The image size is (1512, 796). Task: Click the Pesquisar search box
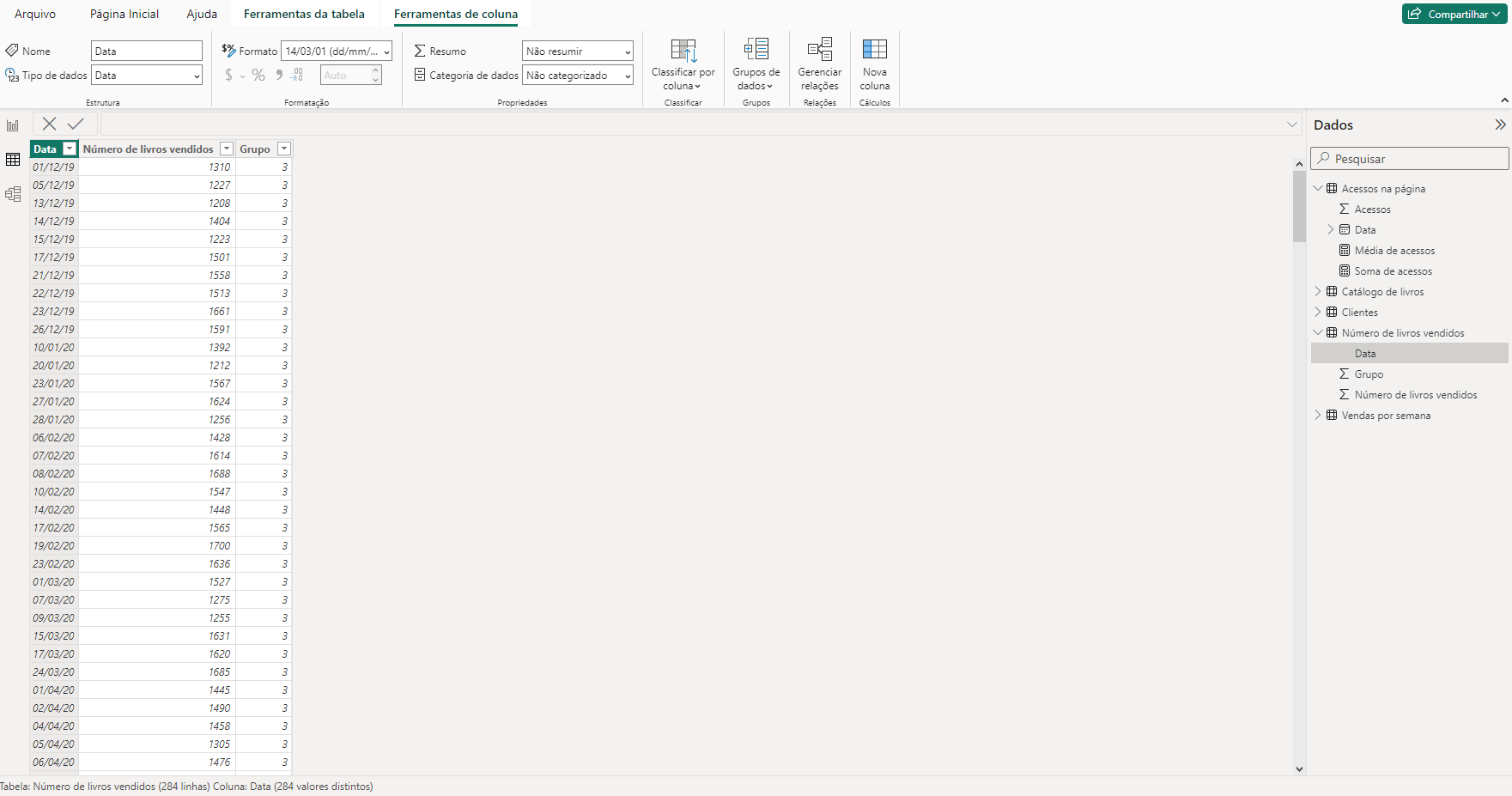point(1410,159)
